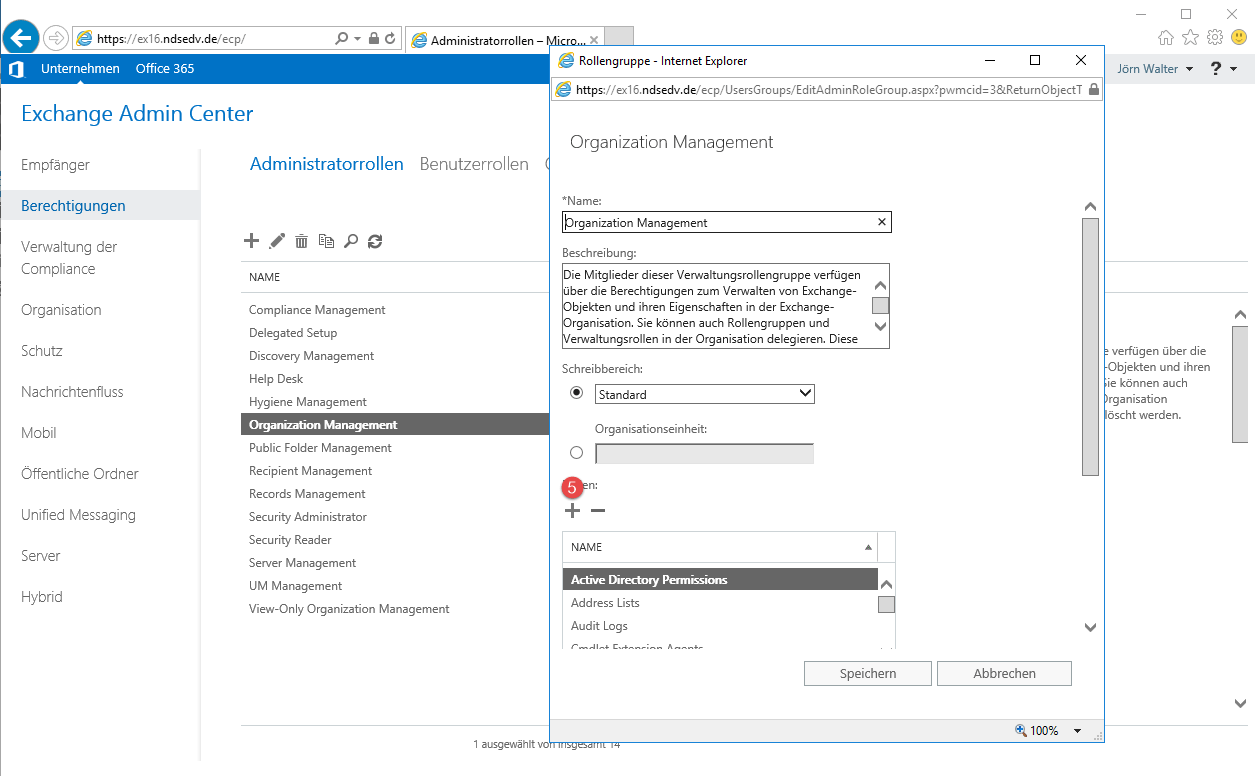Viewport: 1255px width, 776px height.
Task: Select the Standard write scope radio button
Action: pos(576,393)
